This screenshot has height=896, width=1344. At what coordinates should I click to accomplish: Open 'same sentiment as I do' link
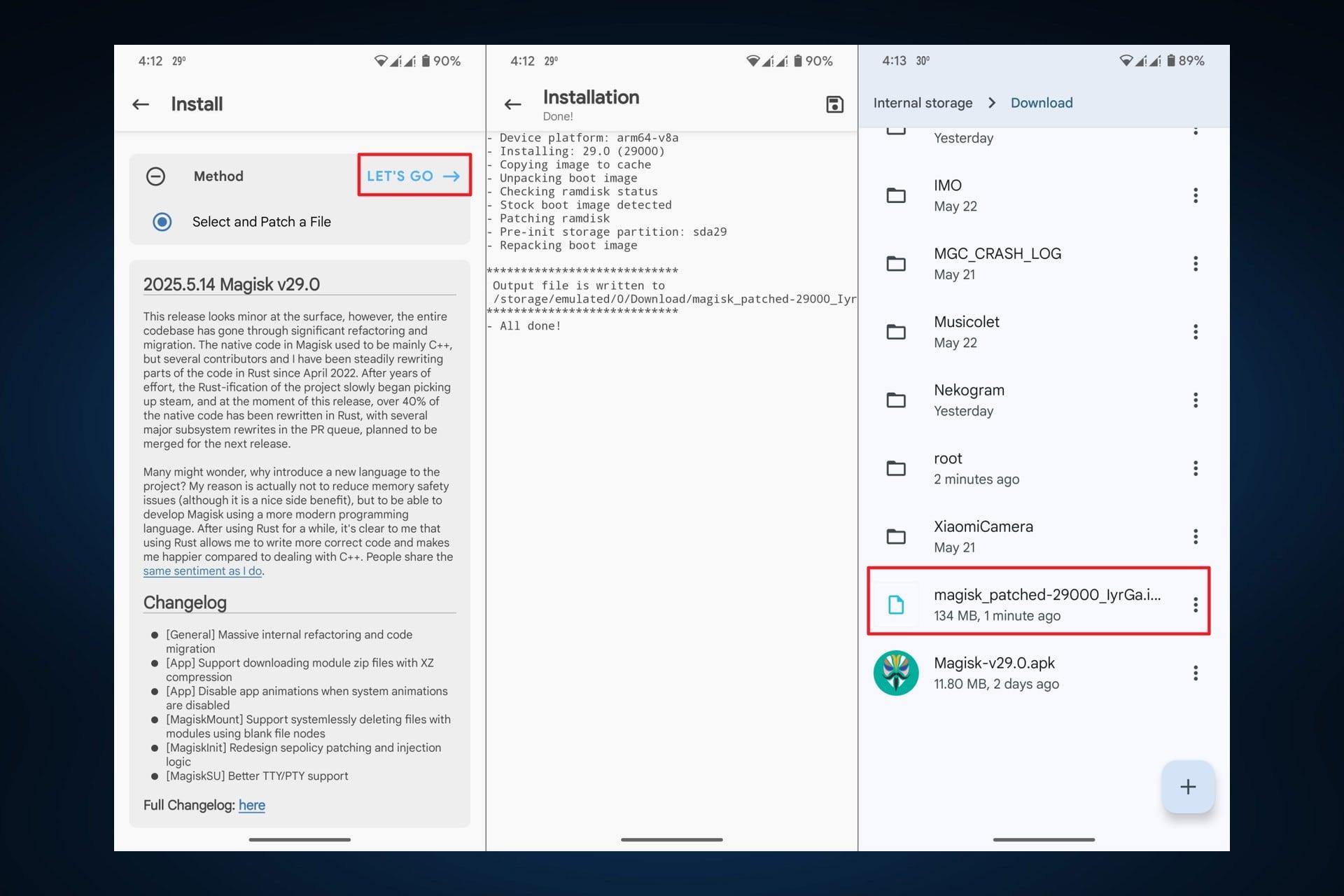tap(202, 571)
